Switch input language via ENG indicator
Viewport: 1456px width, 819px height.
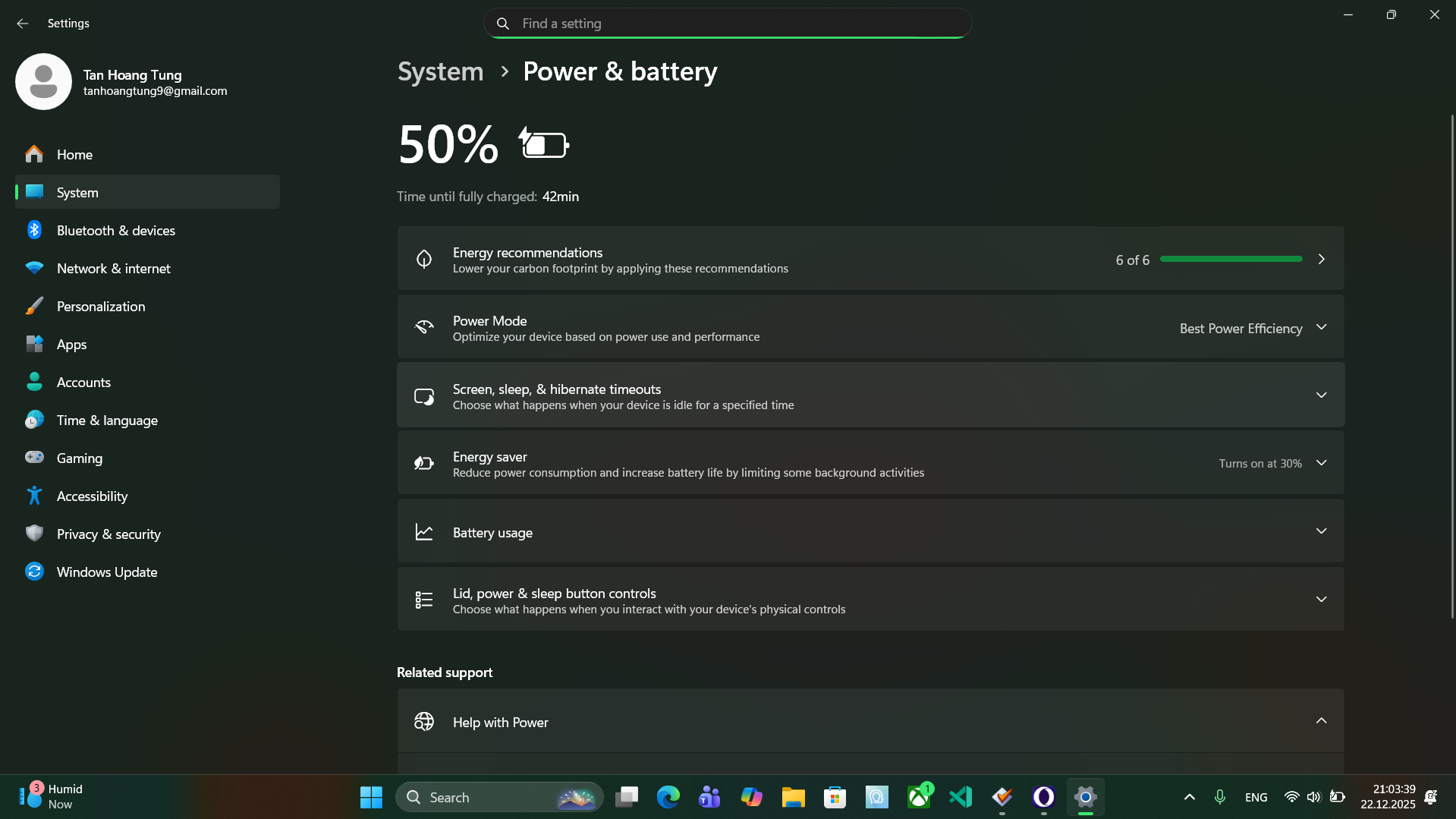1256,797
